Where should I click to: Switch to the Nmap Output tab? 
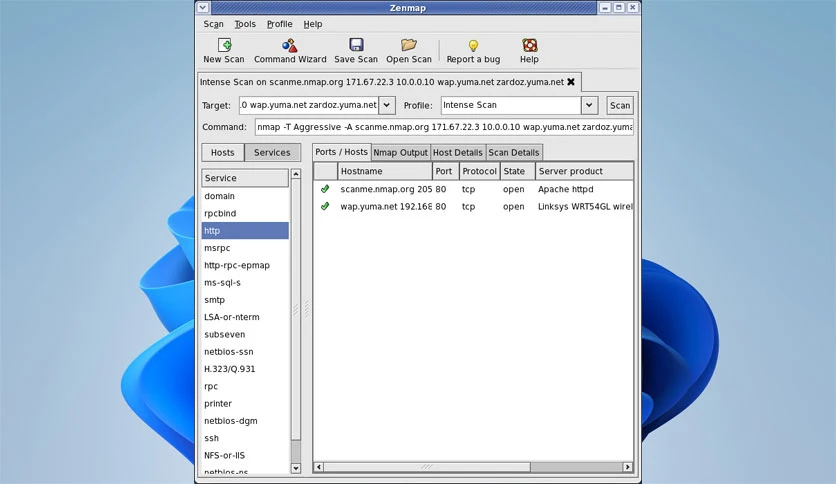pos(400,152)
